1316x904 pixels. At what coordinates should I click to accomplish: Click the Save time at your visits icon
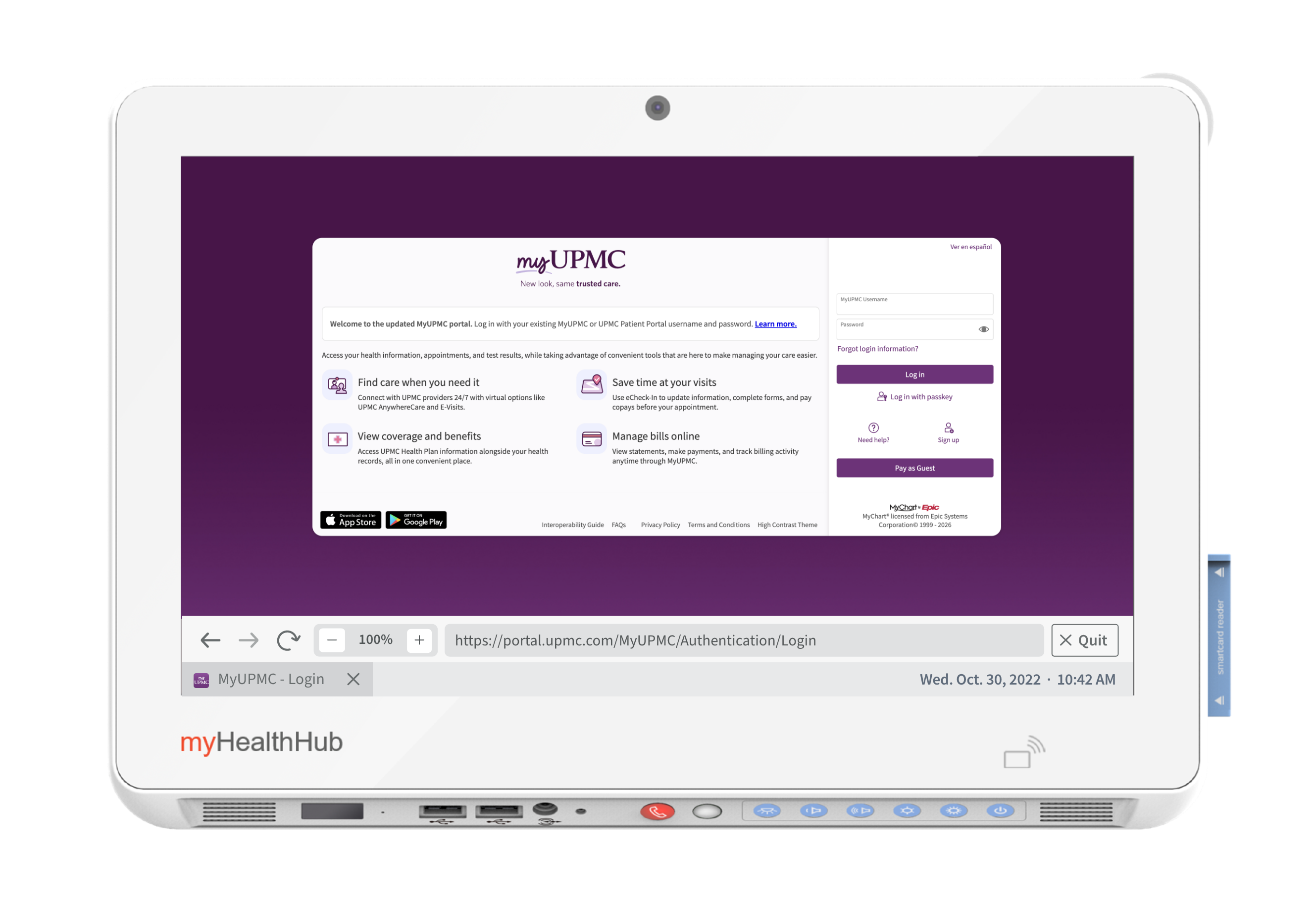click(592, 385)
